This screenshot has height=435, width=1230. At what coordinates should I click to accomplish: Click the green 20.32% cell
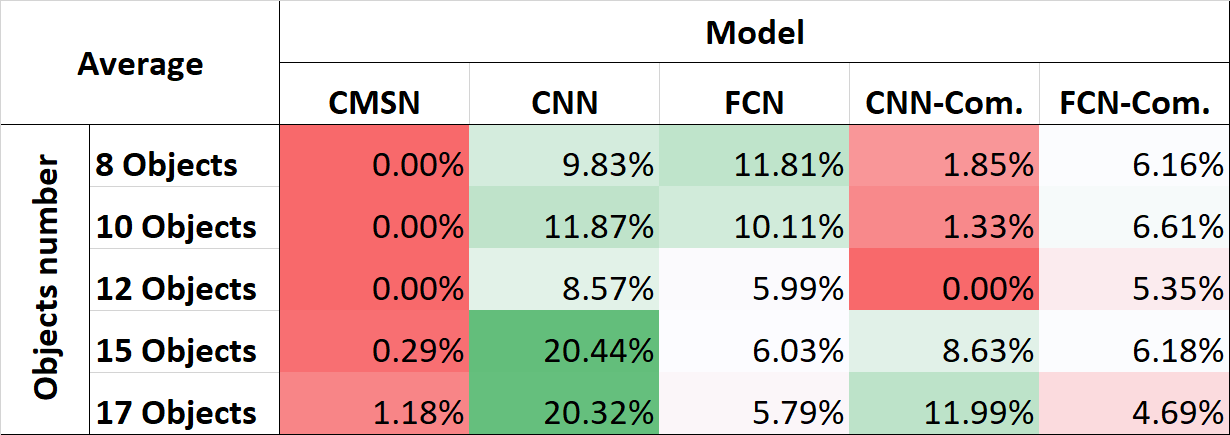click(x=563, y=412)
